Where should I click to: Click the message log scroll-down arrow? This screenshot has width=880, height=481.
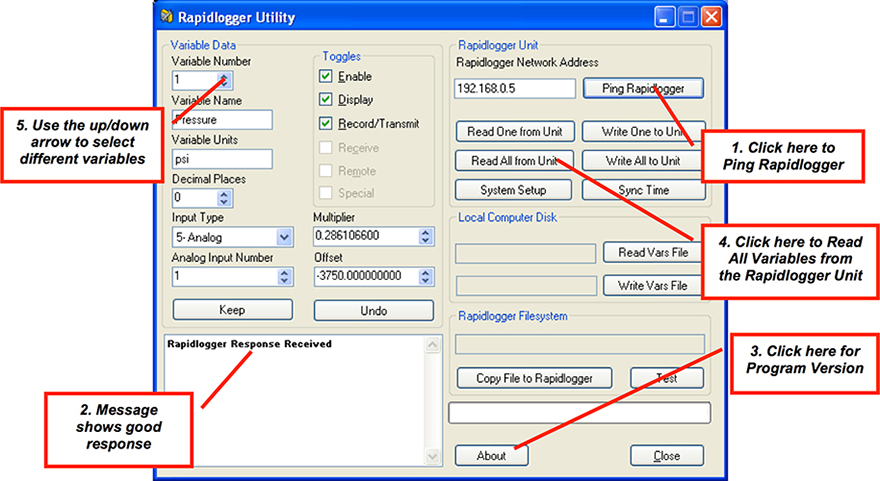(432, 456)
